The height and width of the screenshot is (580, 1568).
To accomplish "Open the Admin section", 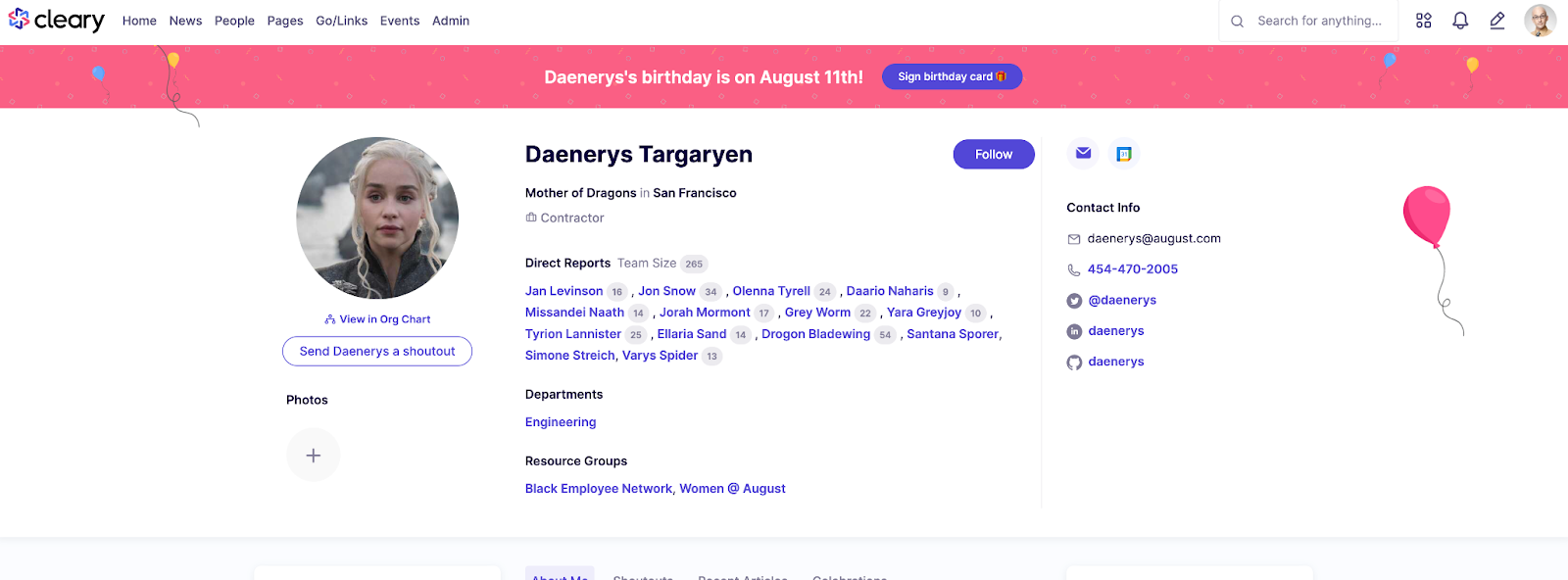I will click(451, 21).
